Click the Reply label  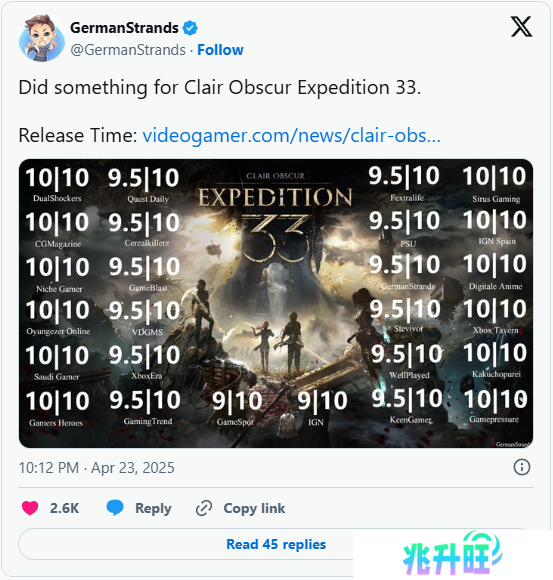pyautogui.click(x=153, y=508)
